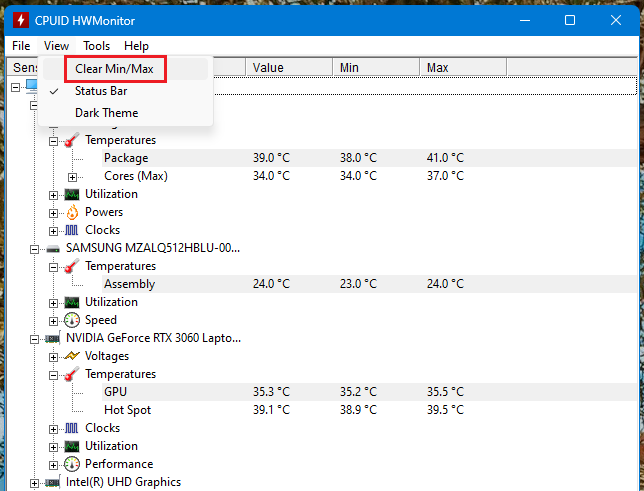Screen dimensions: 644x491
Task: Select the Assembly temperature row
Action: coord(369,284)
